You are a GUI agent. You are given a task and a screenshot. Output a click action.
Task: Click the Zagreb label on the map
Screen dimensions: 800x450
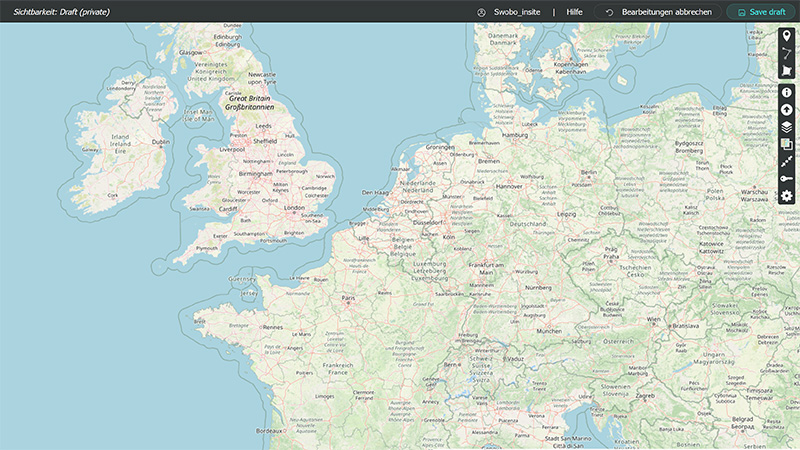click(x=645, y=395)
